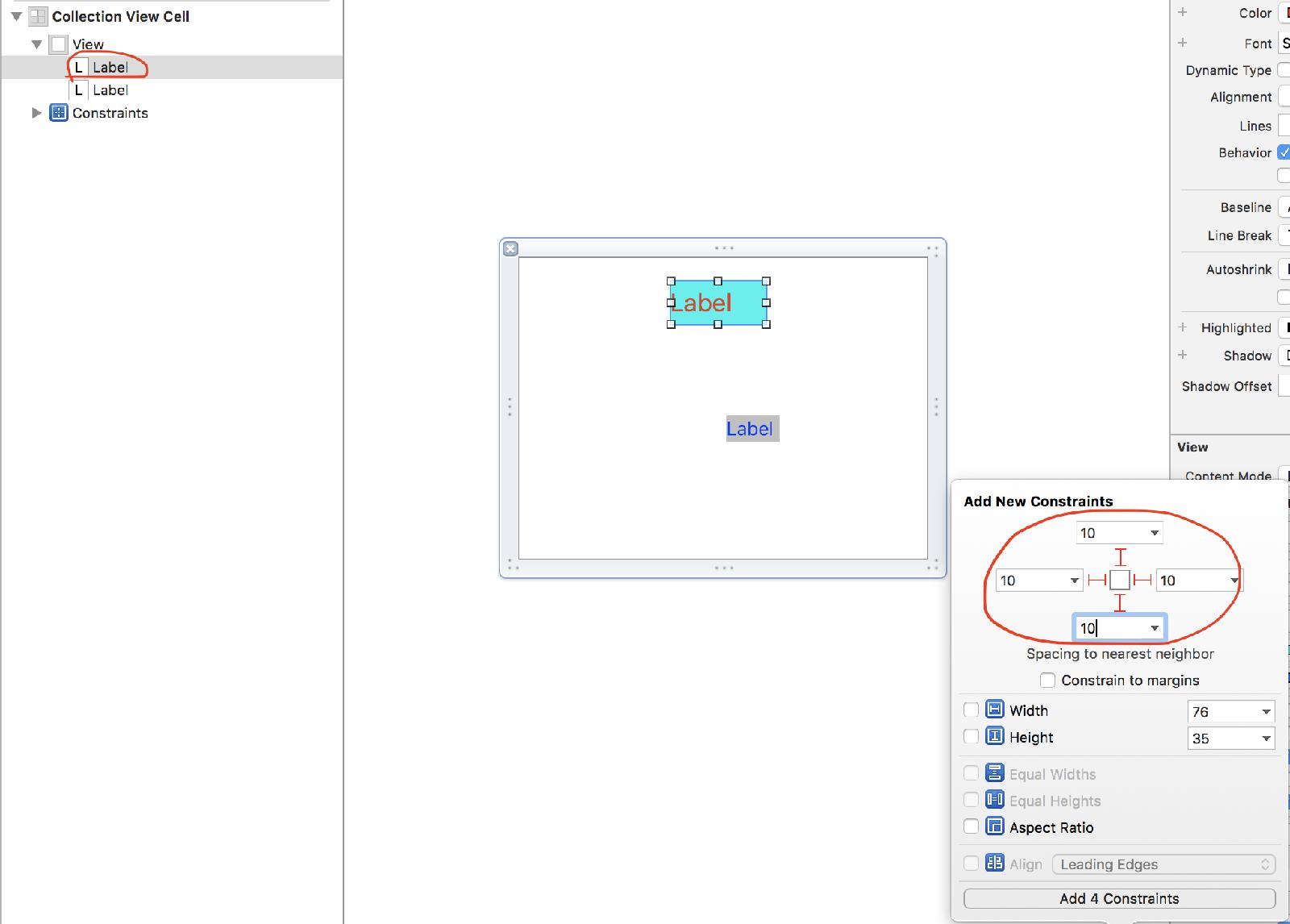Click the Constraints icon in document outline

(x=59, y=113)
